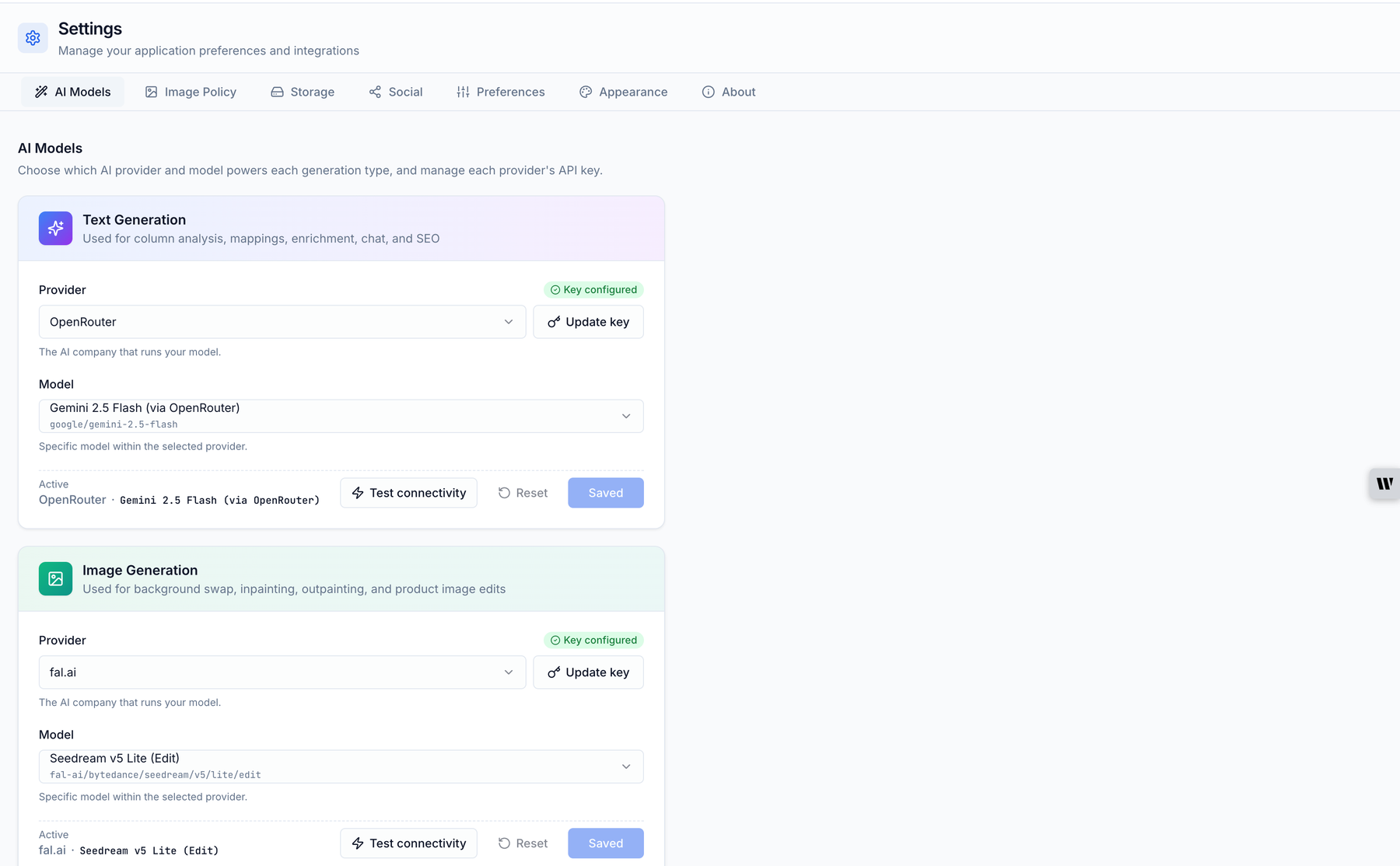
Task: Click active model text Gemini 2.5 Flash (via OpenRouter)
Action: pos(220,501)
